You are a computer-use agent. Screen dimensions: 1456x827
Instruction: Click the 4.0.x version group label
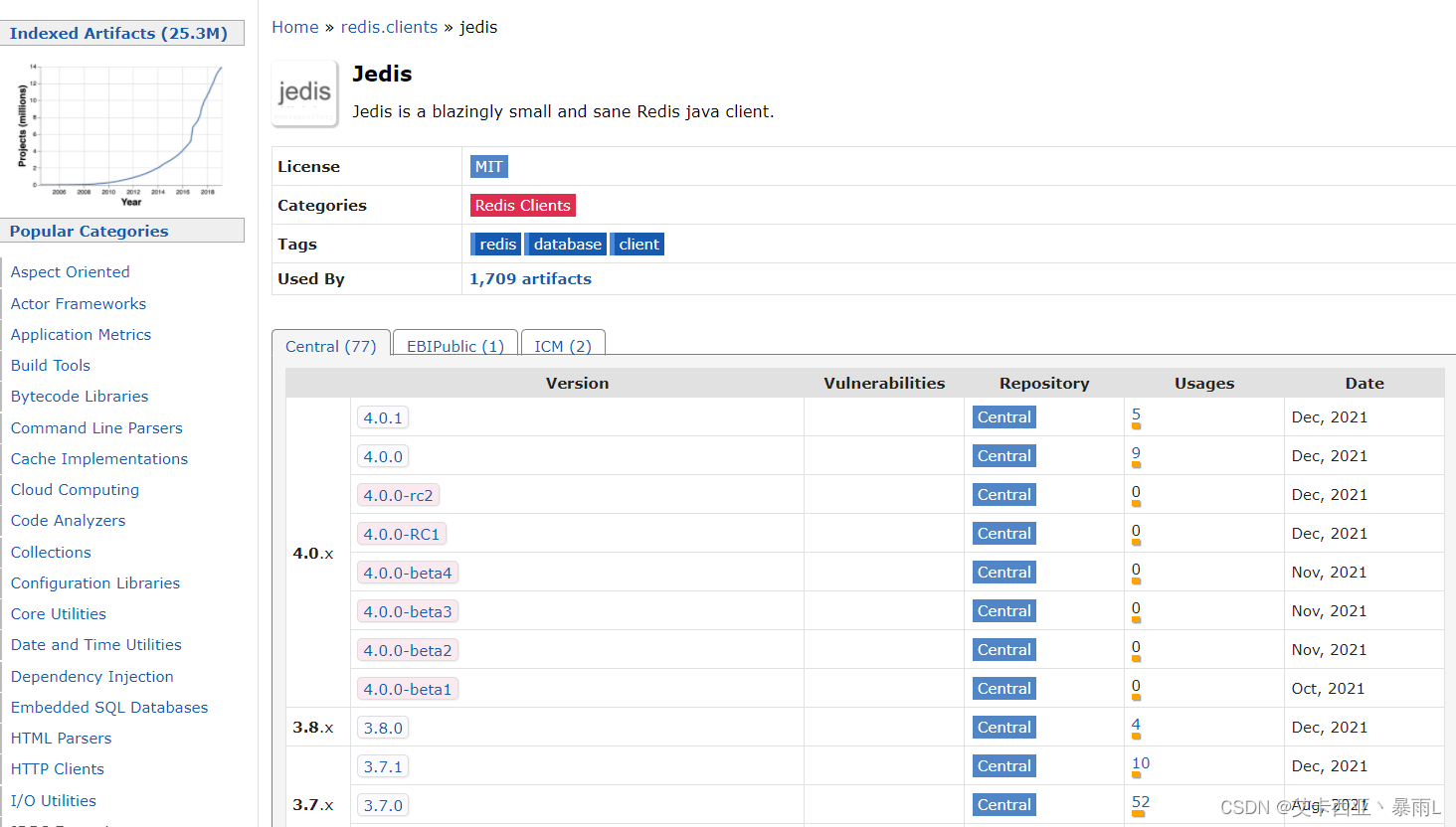[313, 554]
